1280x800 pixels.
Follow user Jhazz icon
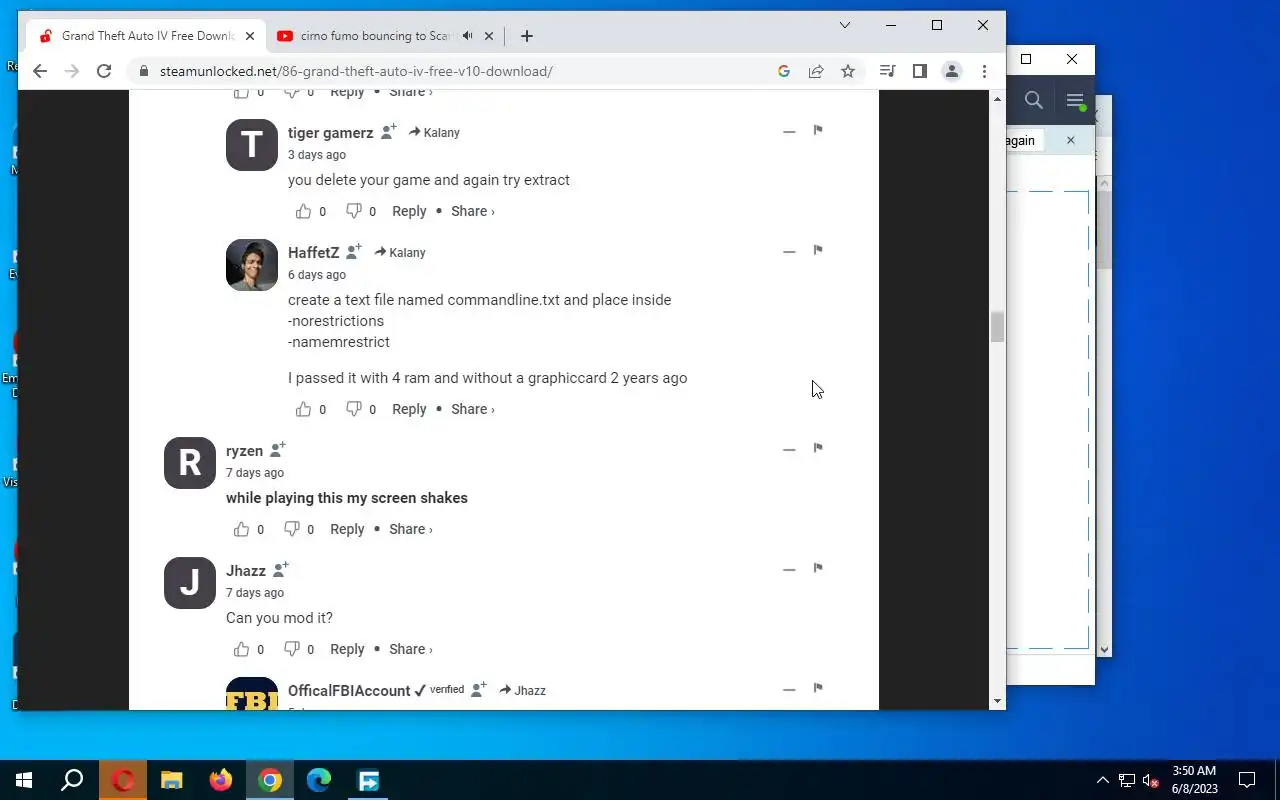(x=281, y=569)
